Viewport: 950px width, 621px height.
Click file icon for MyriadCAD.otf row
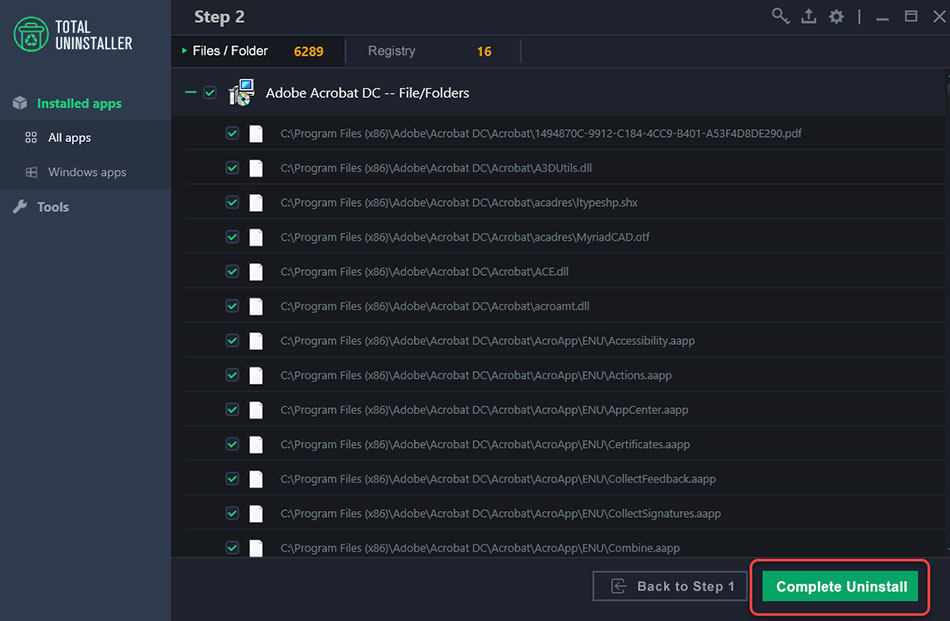pos(256,237)
